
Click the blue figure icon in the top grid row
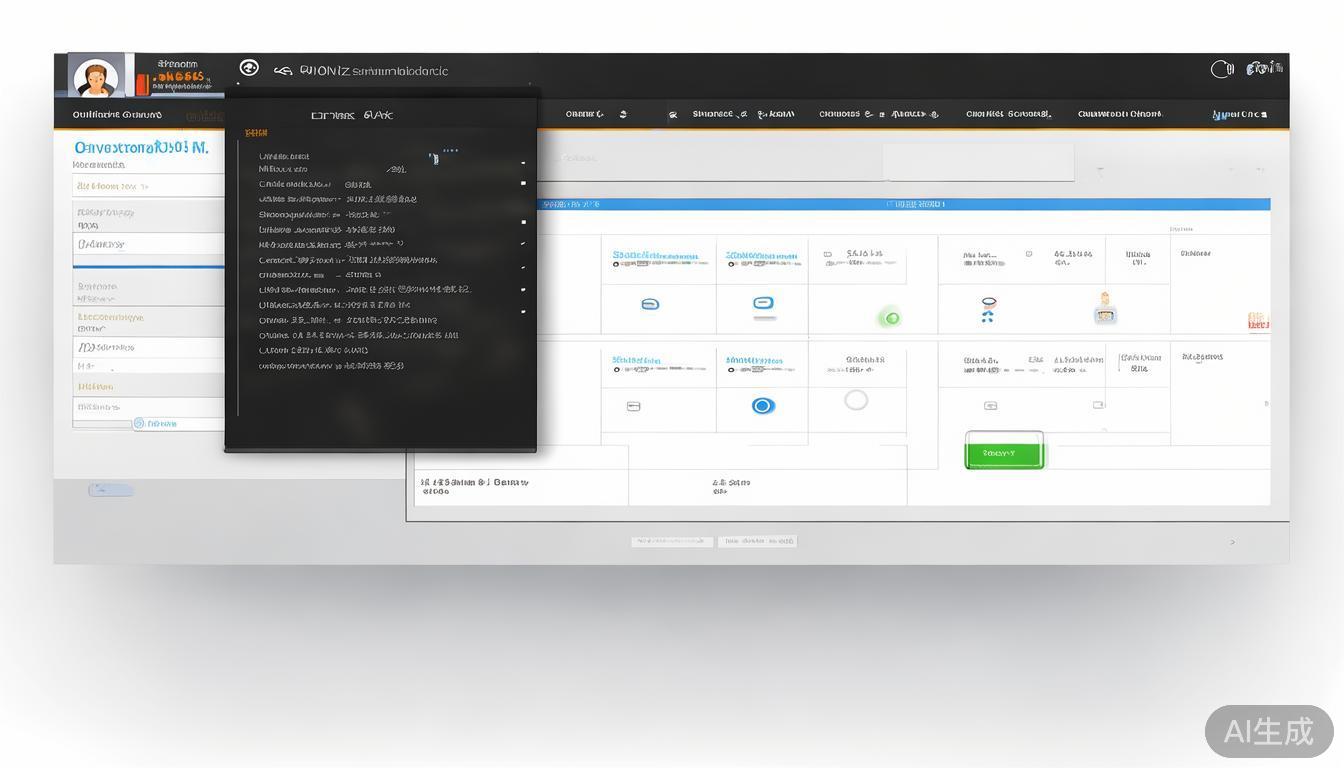(988, 309)
